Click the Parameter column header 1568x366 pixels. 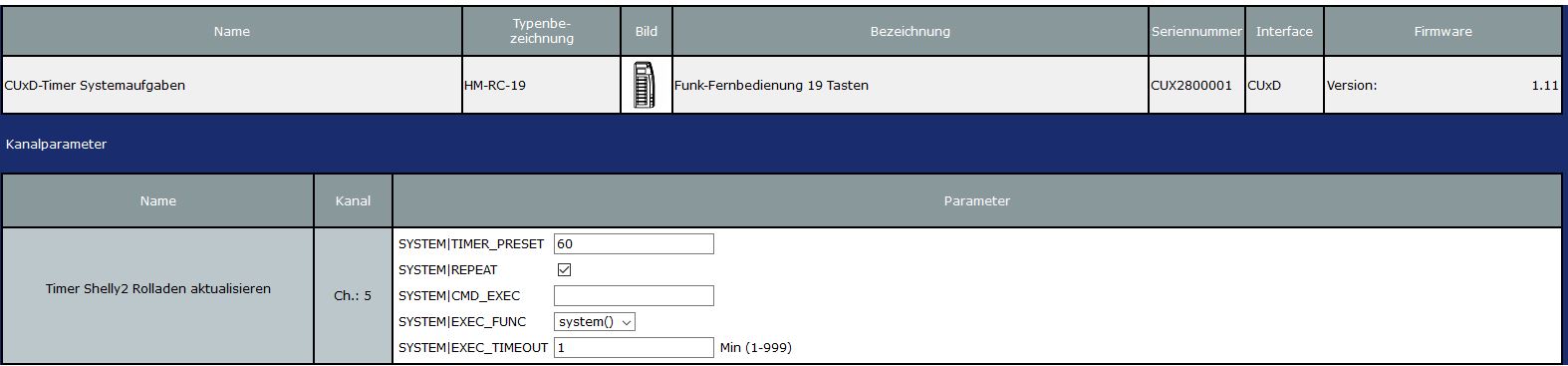coord(976,201)
